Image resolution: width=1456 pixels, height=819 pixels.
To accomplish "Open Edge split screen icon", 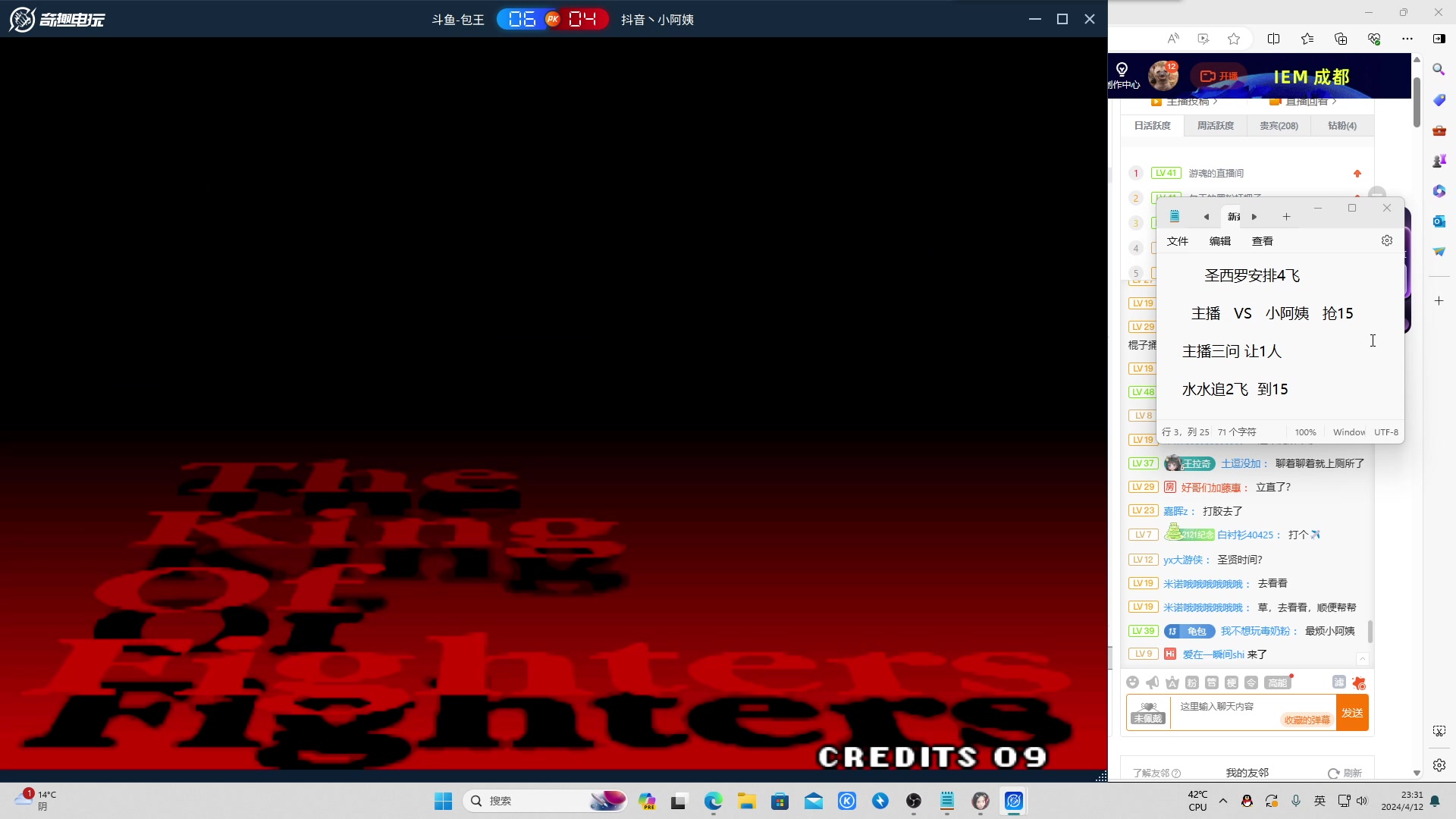I will 1273,39.
